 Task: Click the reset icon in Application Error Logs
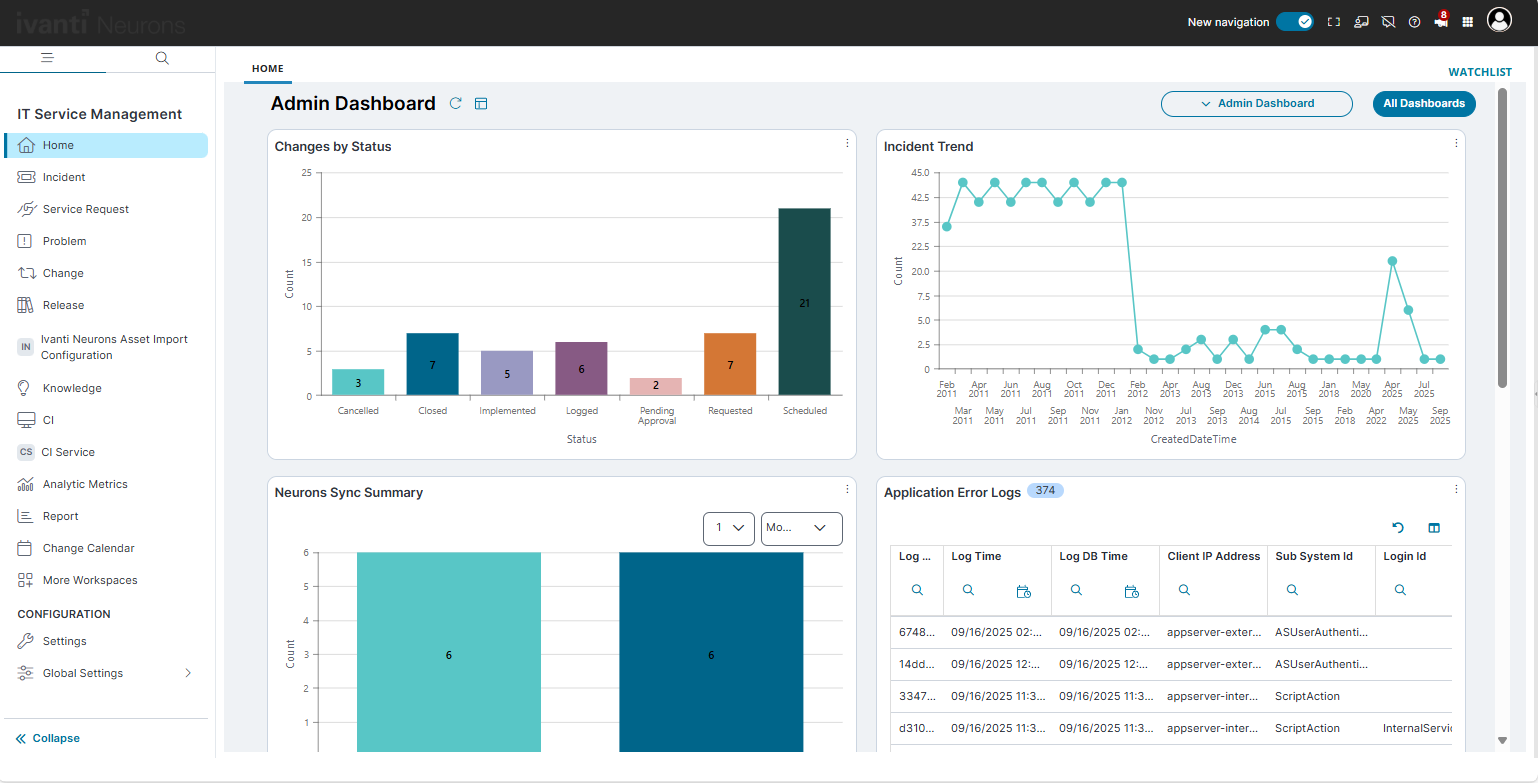(1398, 528)
